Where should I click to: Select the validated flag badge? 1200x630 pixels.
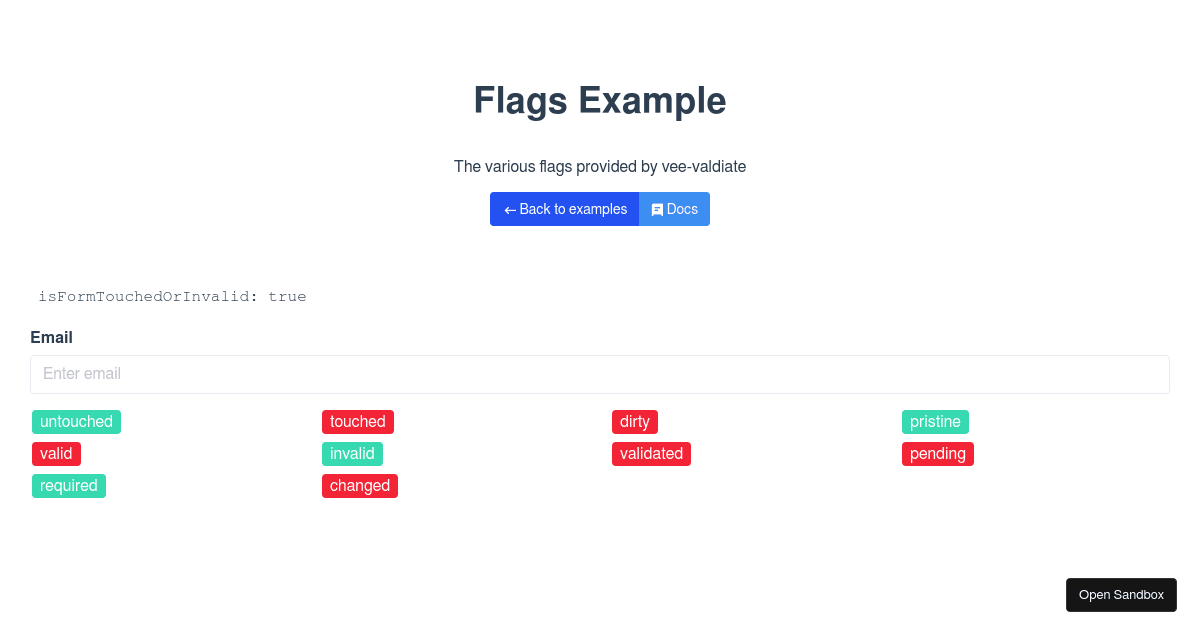pyautogui.click(x=651, y=454)
